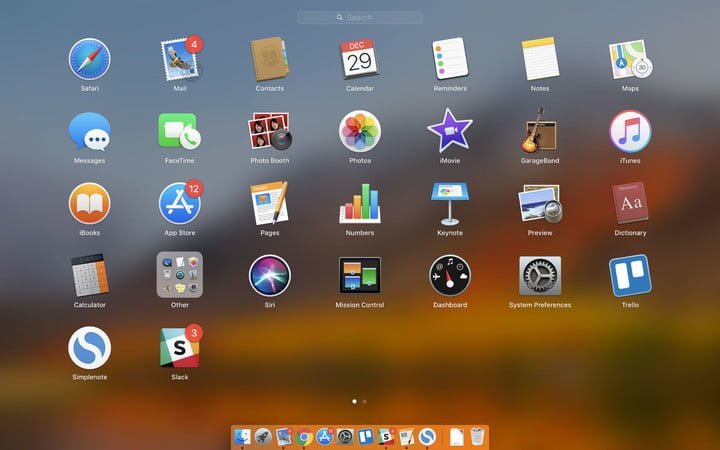Open Trello from the Dock

366,436
